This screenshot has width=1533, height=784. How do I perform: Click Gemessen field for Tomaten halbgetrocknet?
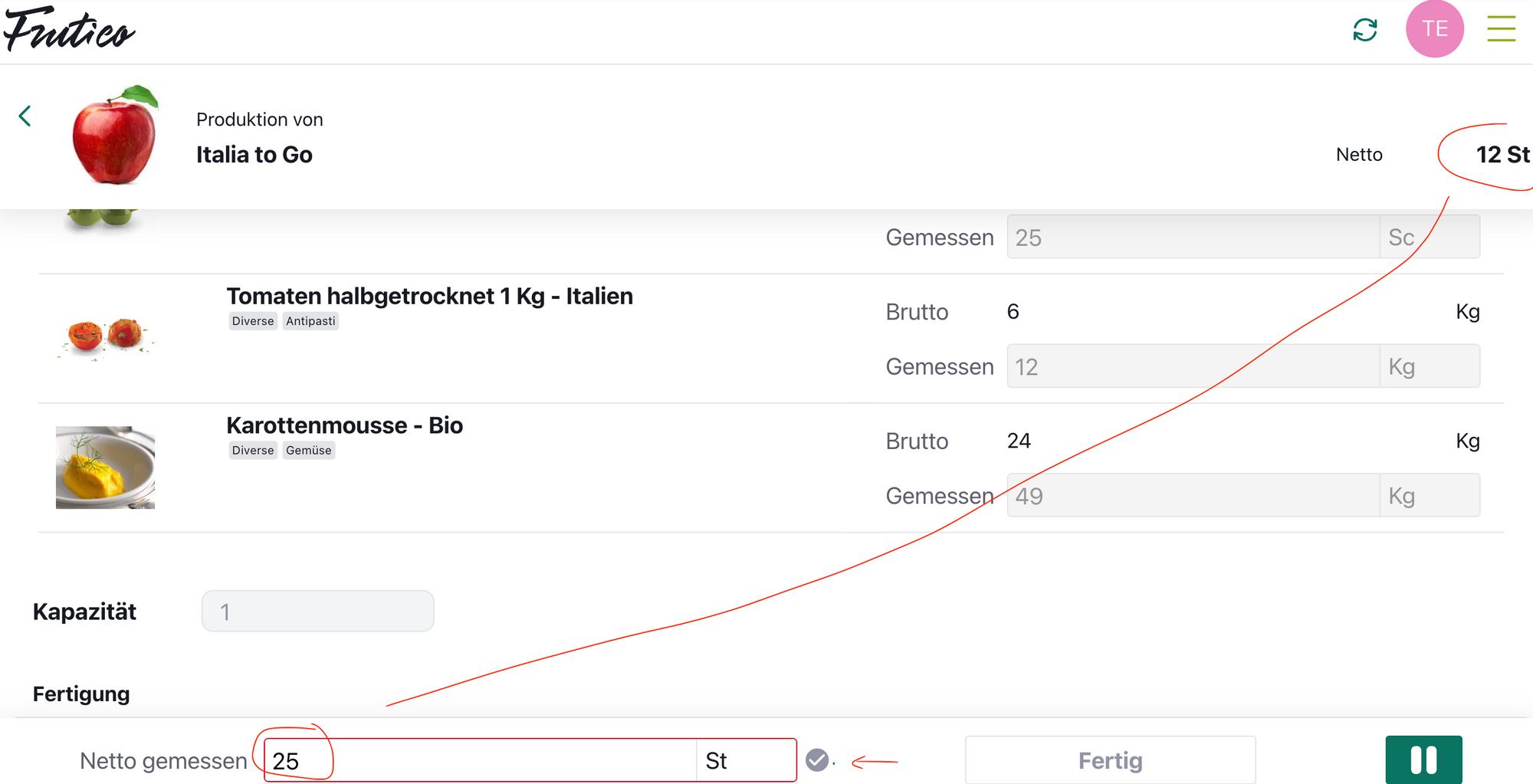(1192, 366)
